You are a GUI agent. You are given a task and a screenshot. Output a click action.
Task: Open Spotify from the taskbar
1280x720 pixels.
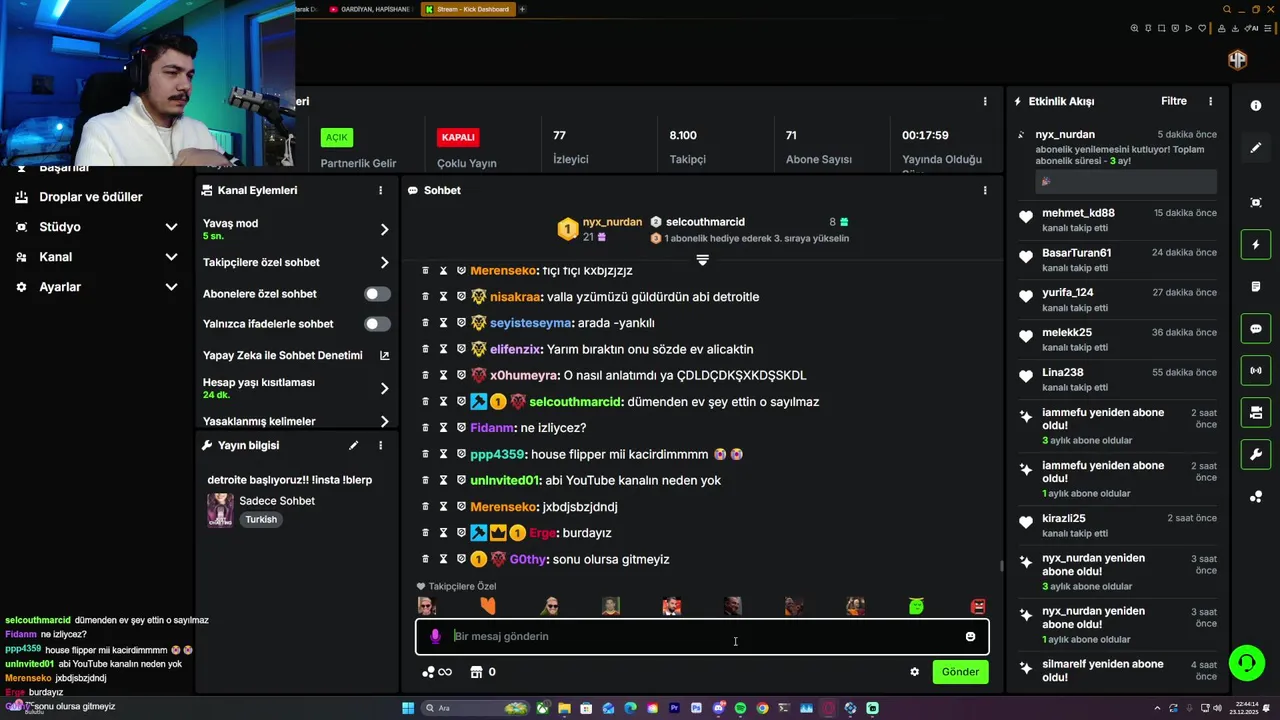pos(740,708)
